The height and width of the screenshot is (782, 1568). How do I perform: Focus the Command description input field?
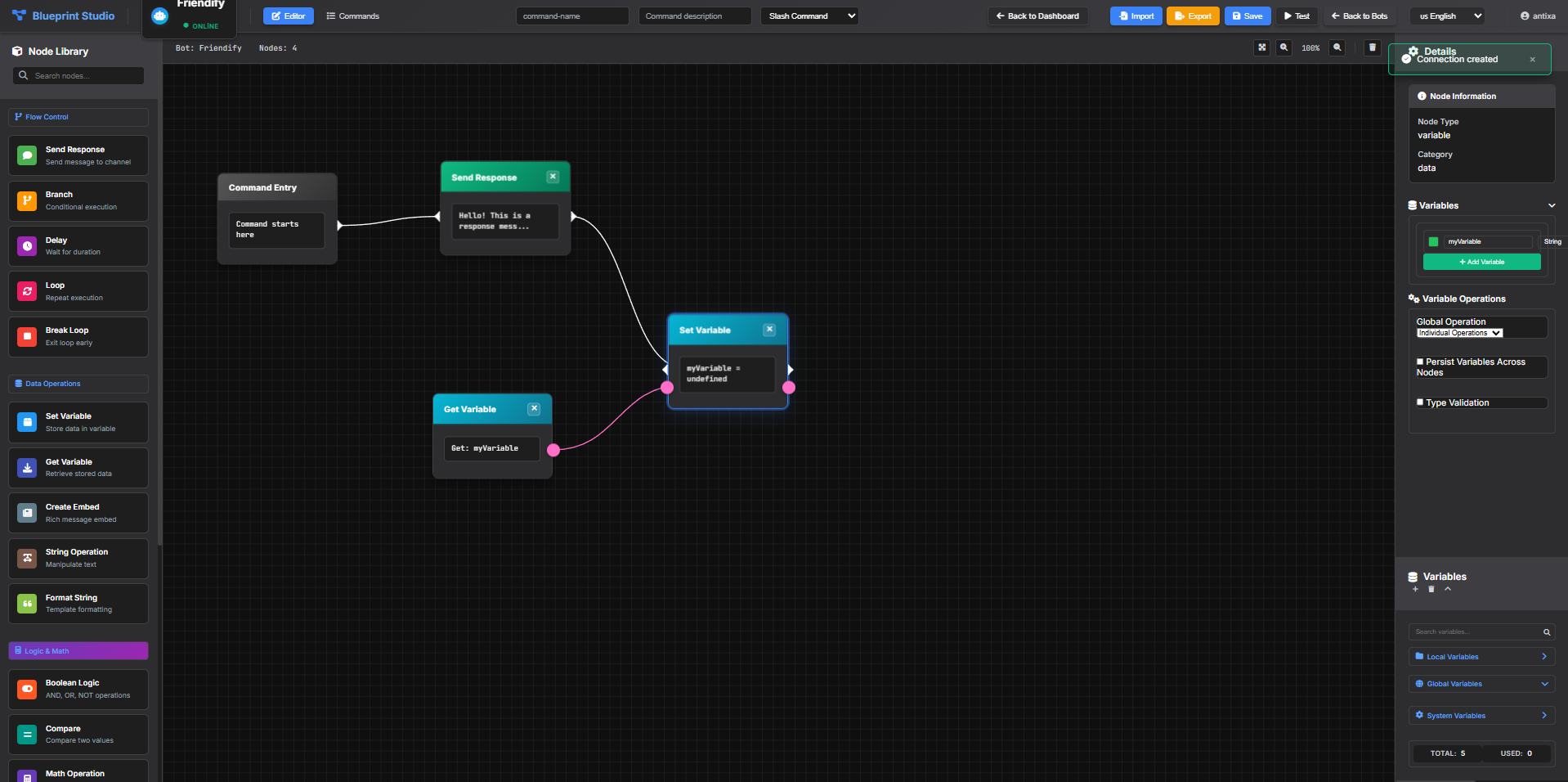click(695, 16)
